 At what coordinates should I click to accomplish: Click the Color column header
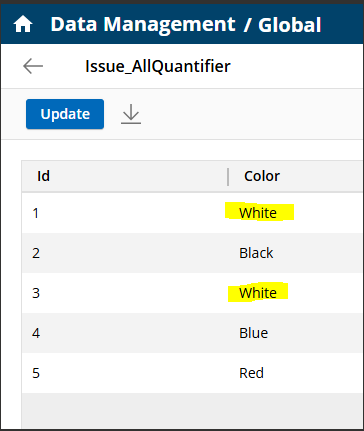(262, 176)
